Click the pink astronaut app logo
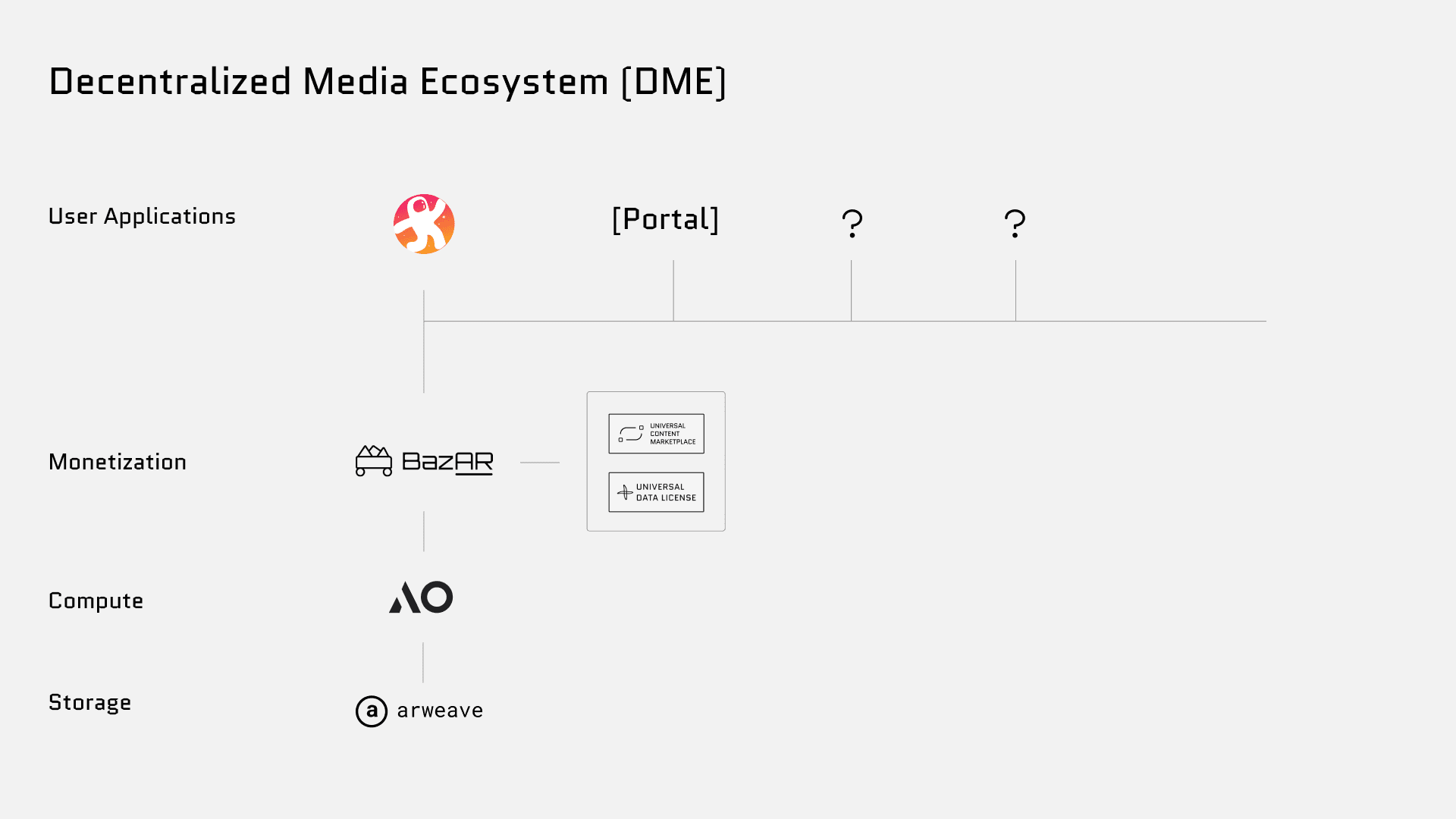The width and height of the screenshot is (1456, 819). point(424,224)
